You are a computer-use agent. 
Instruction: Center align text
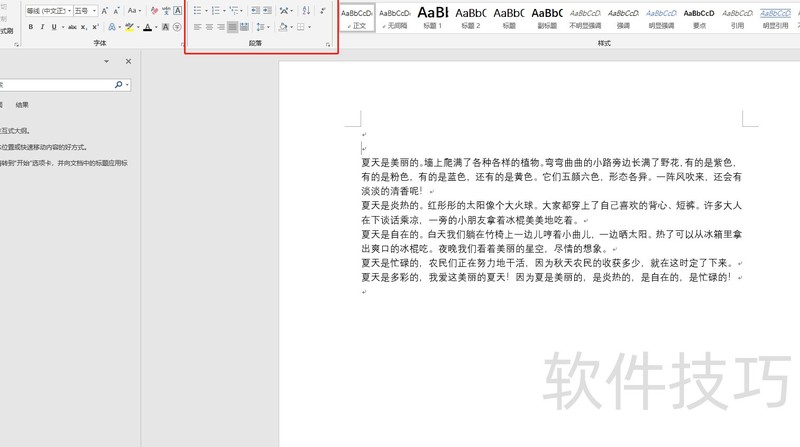click(209, 27)
